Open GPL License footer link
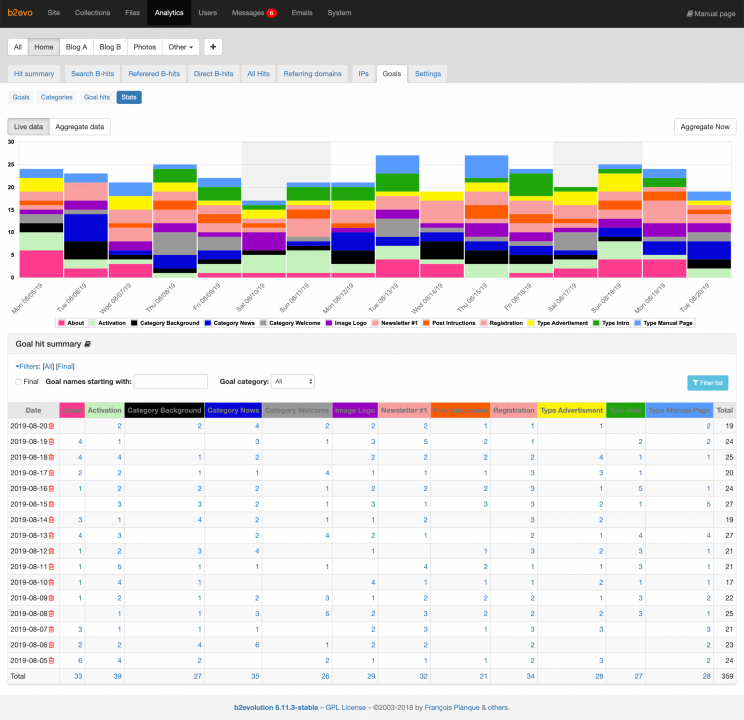 coord(345,708)
